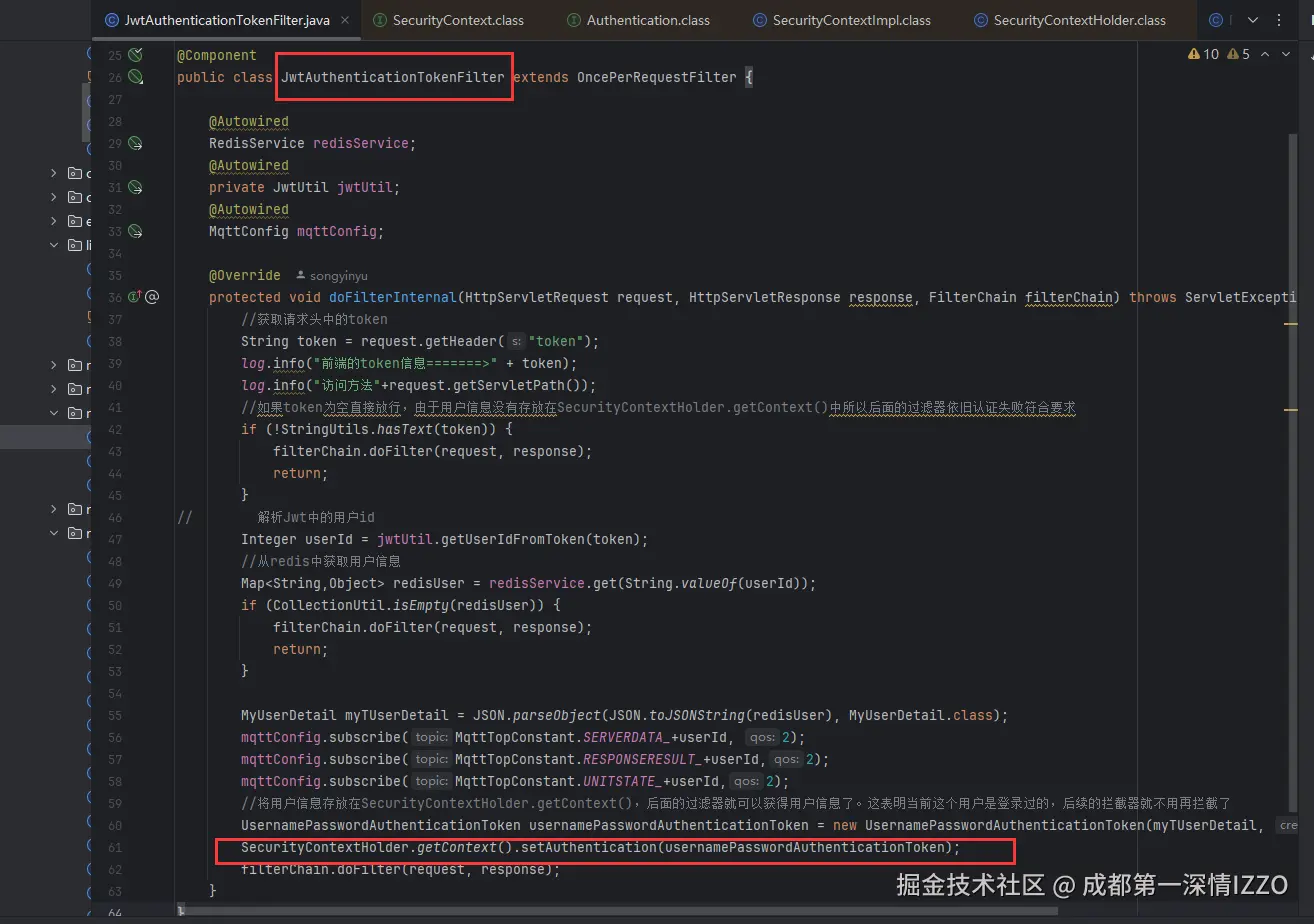Click 'UNITSTATE_' constant on line 58
1314x924 pixels.
[623, 781]
